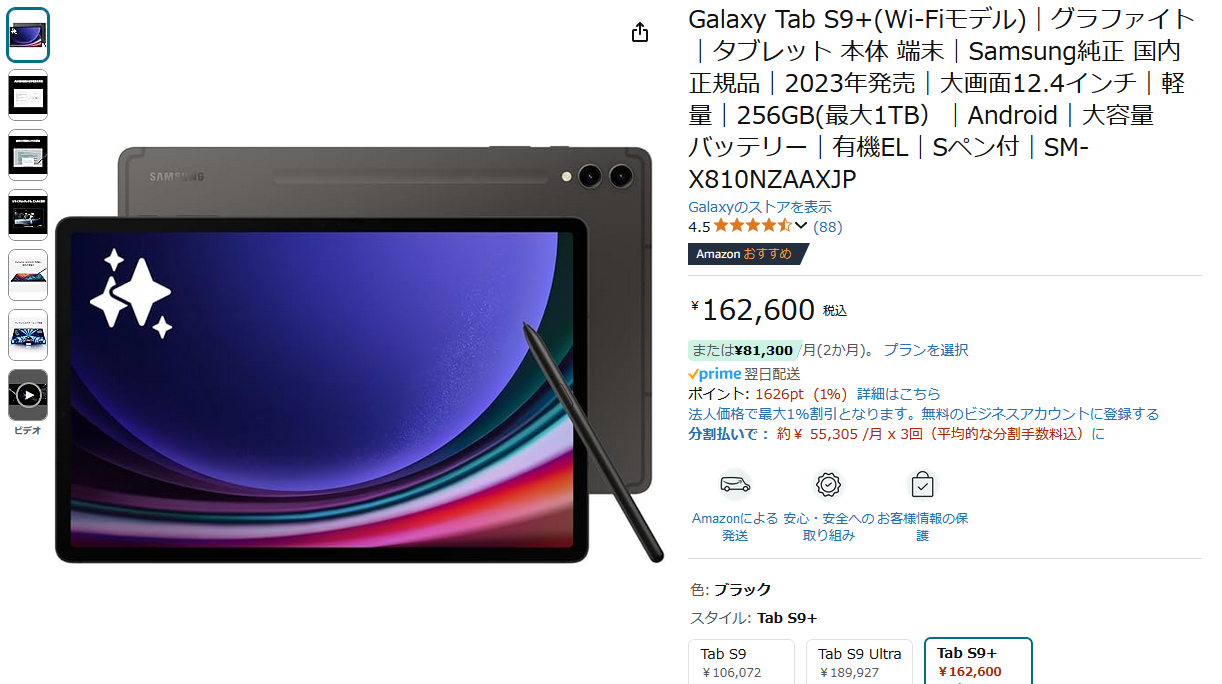
Task: Select the Tab S9+ style option
Action: point(978,661)
